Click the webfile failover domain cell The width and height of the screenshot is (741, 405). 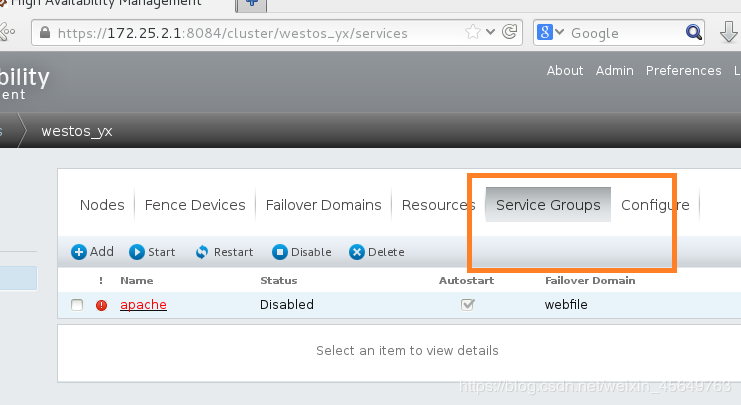point(566,304)
